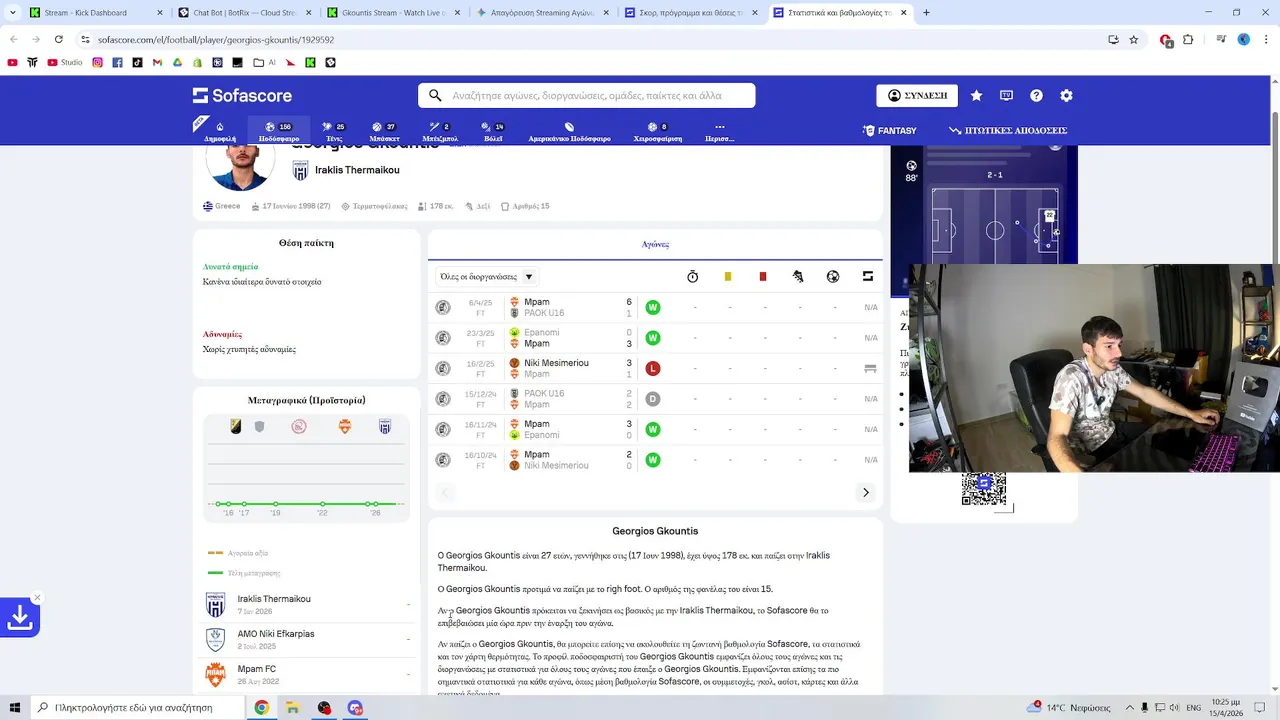Viewport: 1280px width, 720px height.
Task: Close the download widget with X
Action: point(37,598)
